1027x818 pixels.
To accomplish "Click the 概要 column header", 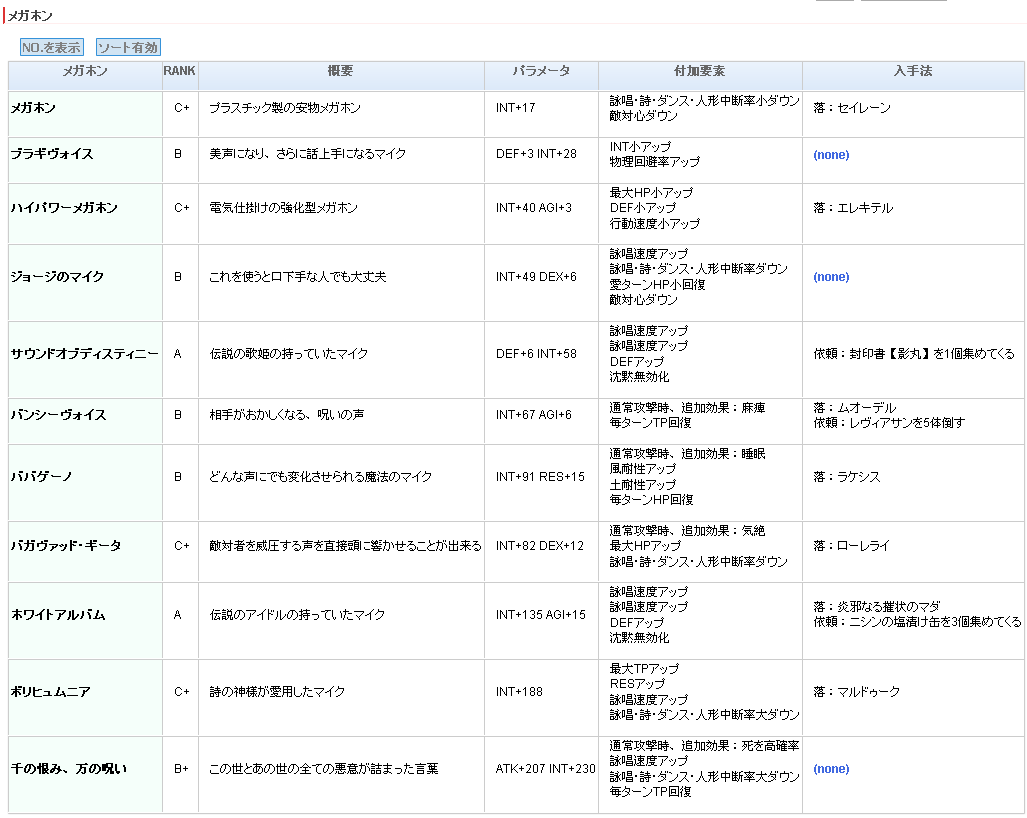I will click(x=341, y=72).
